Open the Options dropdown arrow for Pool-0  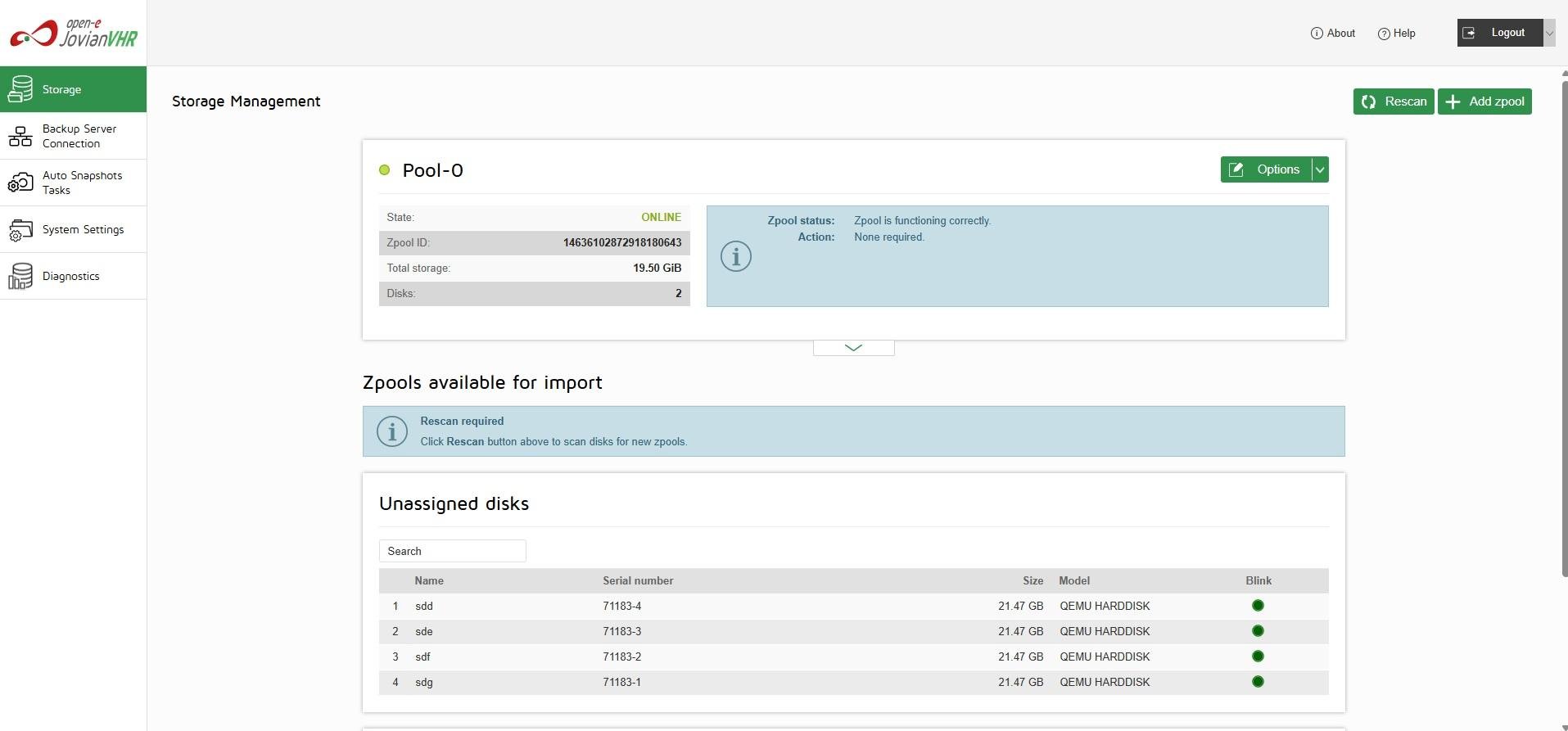point(1320,169)
